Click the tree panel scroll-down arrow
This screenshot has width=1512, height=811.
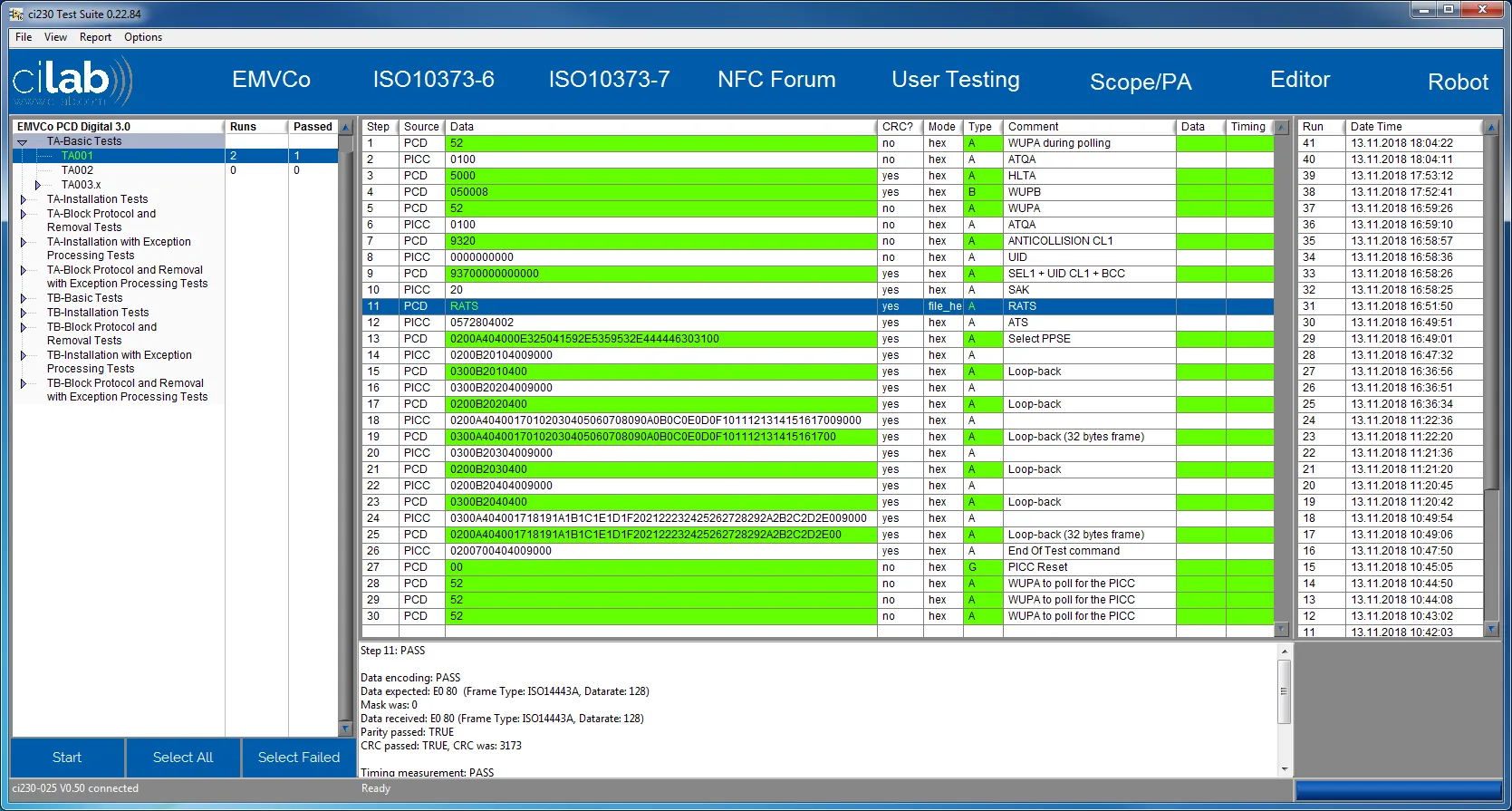tap(344, 729)
